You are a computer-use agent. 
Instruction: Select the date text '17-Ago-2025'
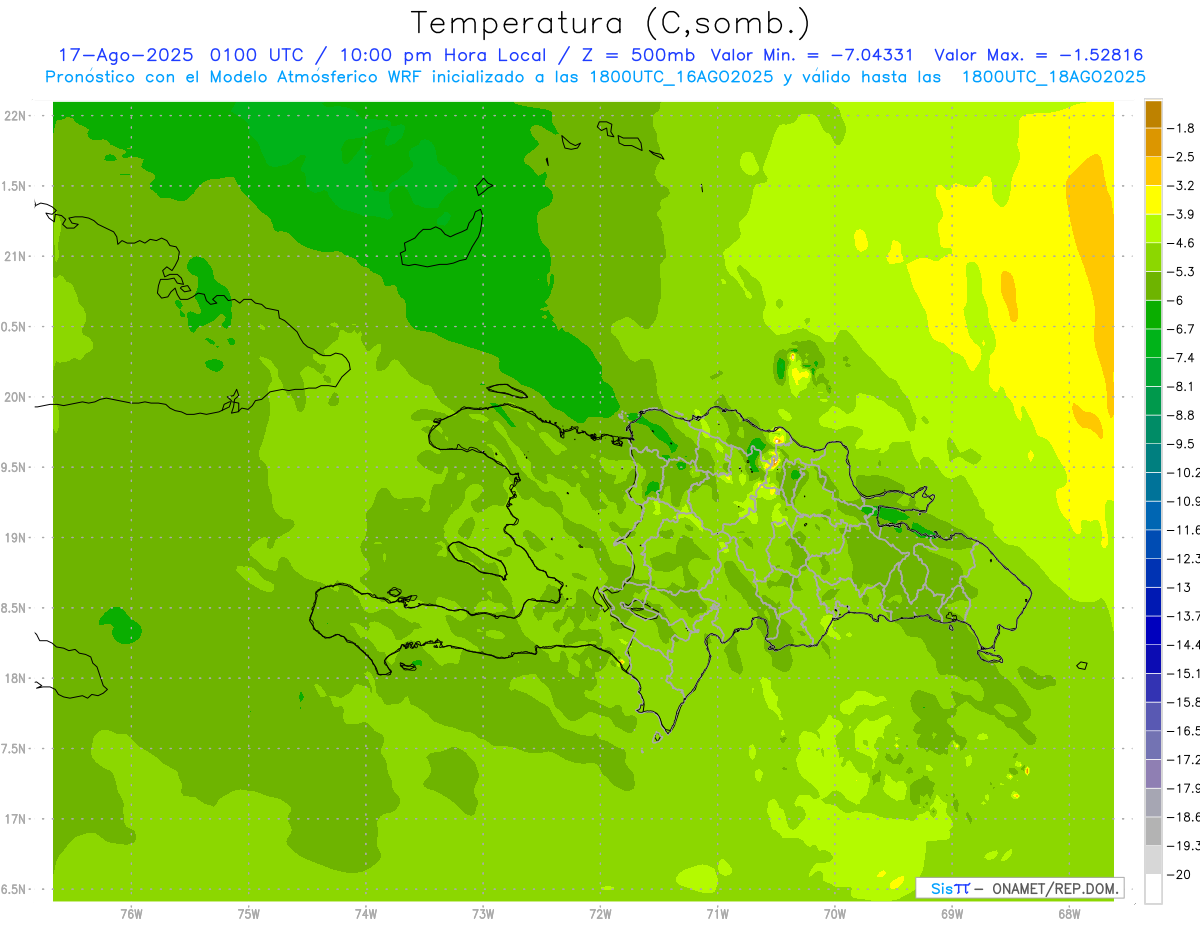(x=124, y=55)
